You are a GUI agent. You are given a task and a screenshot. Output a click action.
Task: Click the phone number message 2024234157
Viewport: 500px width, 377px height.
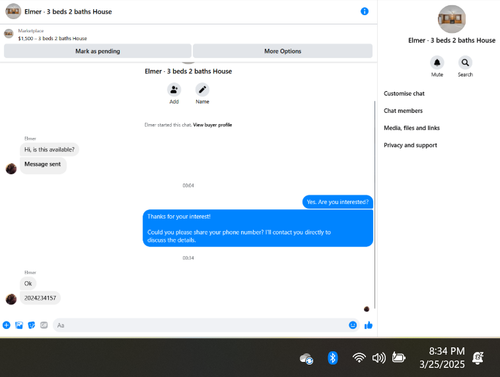[x=40, y=298]
